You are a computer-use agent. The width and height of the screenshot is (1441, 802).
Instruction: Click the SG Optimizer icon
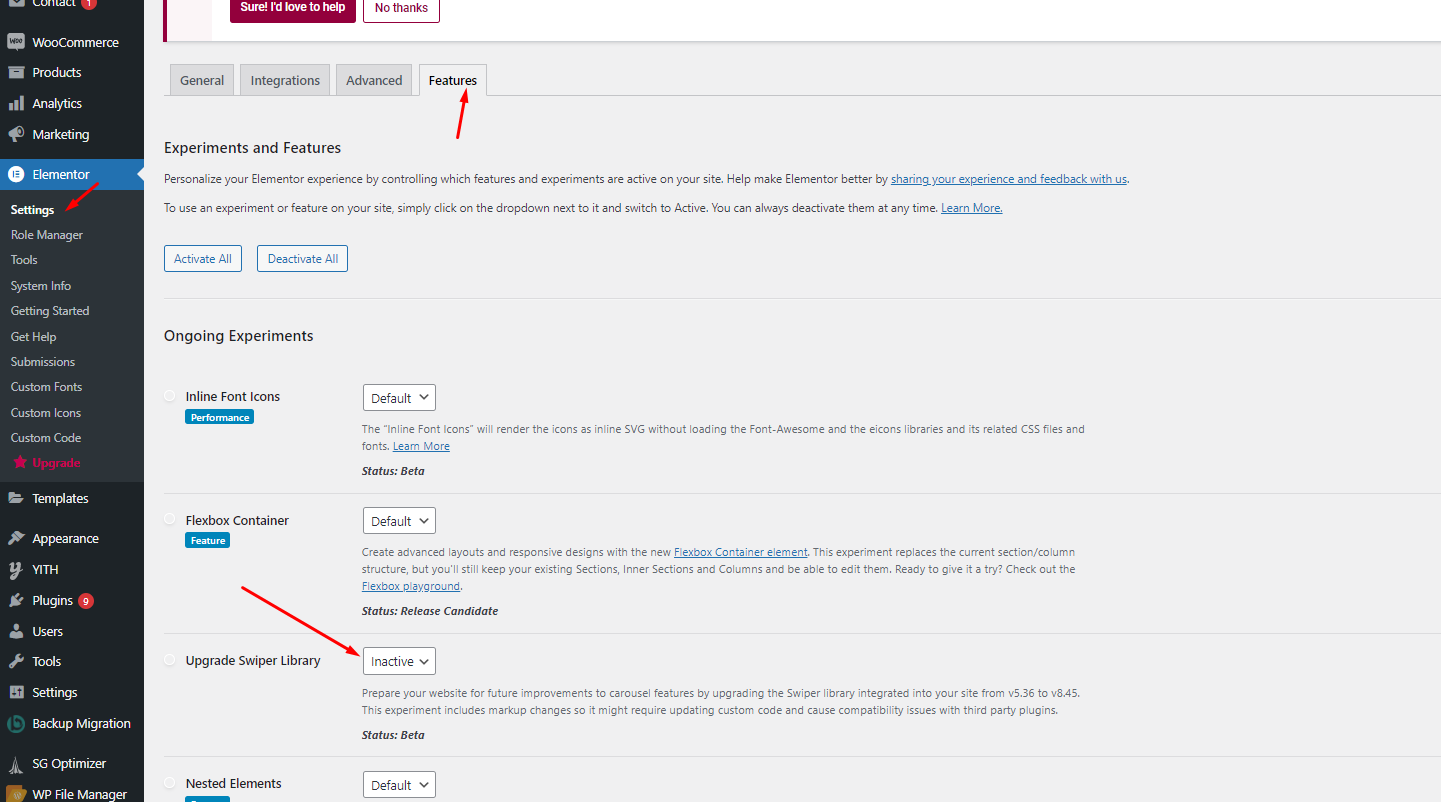click(16, 764)
